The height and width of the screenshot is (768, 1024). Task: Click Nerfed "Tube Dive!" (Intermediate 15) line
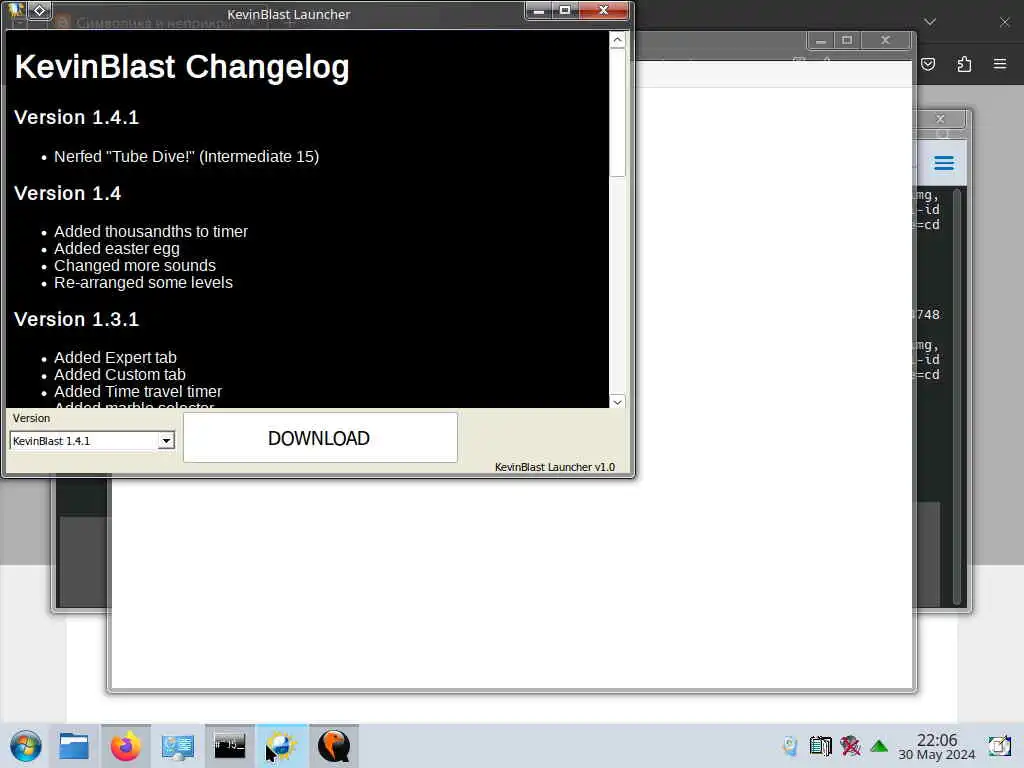click(x=186, y=157)
